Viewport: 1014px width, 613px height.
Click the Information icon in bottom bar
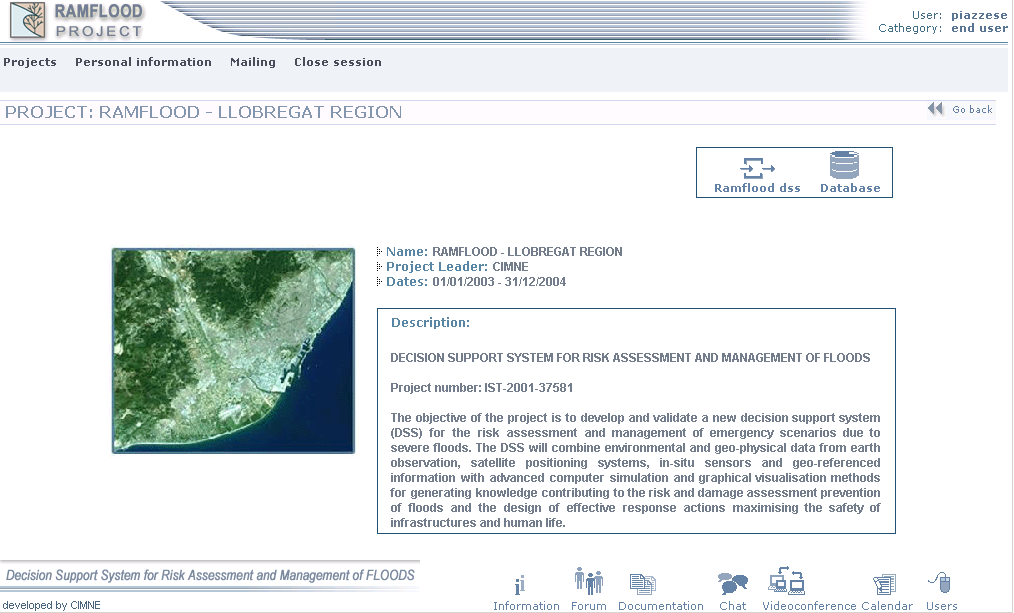[x=520, y=585]
